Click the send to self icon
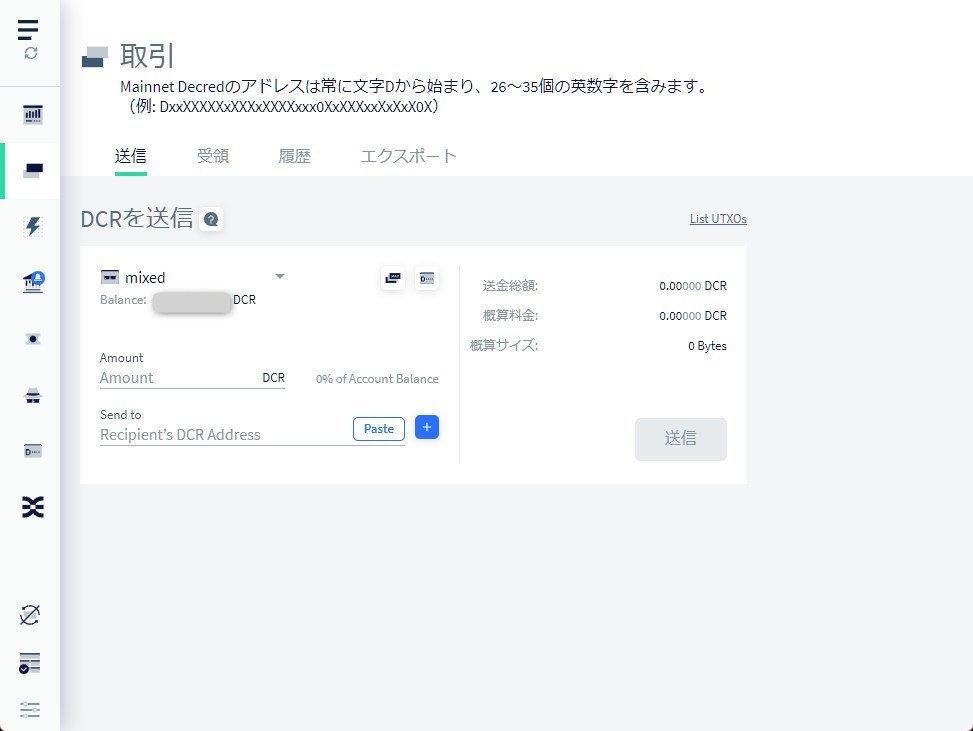The image size is (973, 731). (426, 278)
